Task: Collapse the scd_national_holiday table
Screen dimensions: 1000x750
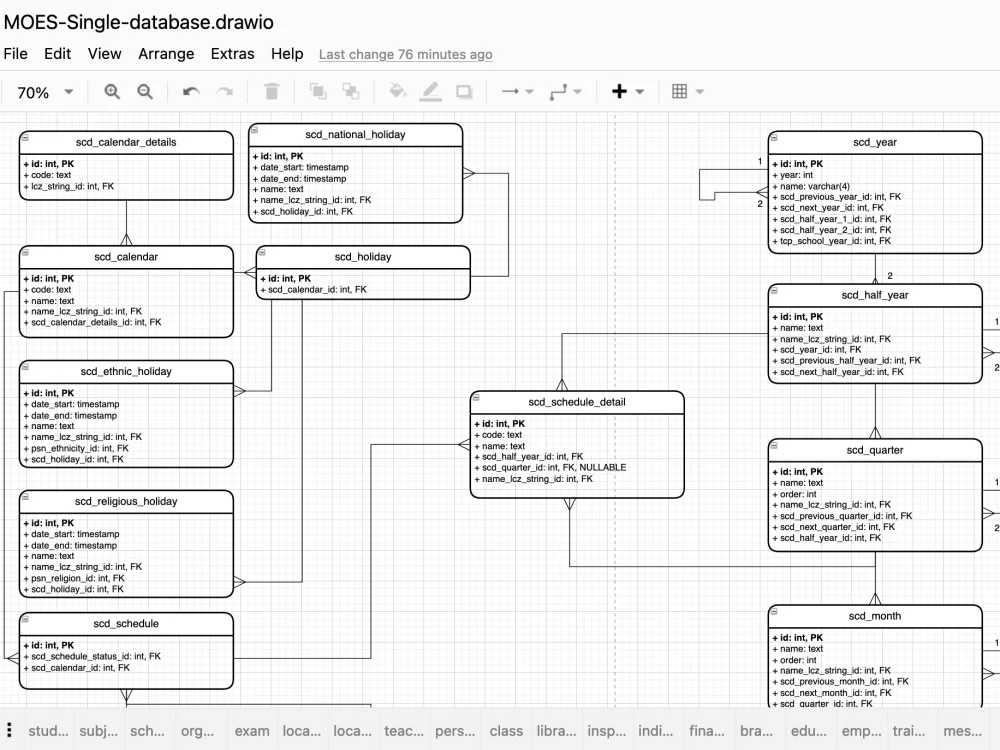Action: pos(254,129)
